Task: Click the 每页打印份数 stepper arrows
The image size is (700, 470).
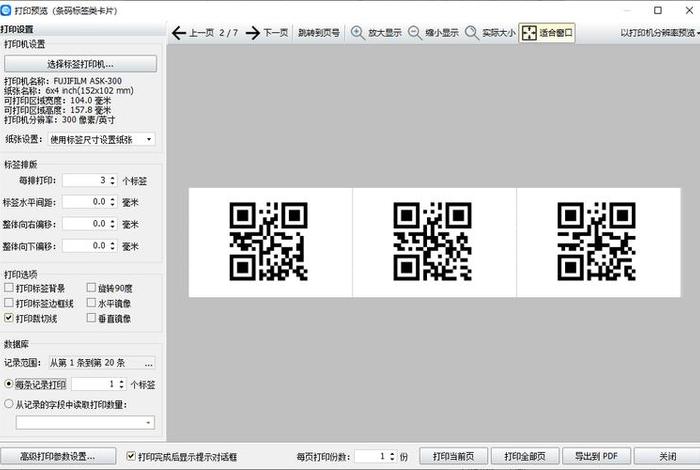Action: (x=392, y=456)
